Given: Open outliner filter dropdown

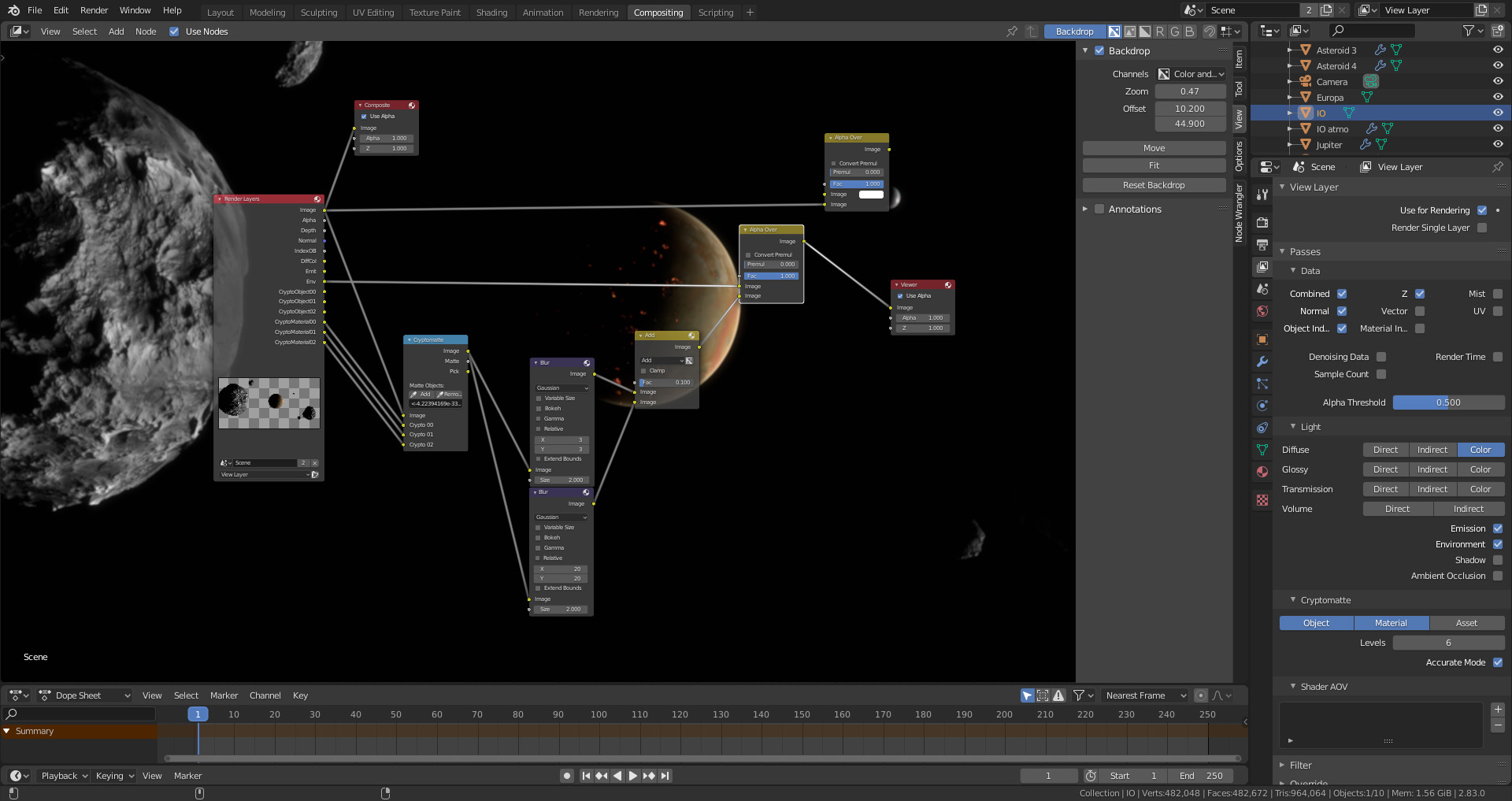Looking at the screenshot, I should (1473, 31).
